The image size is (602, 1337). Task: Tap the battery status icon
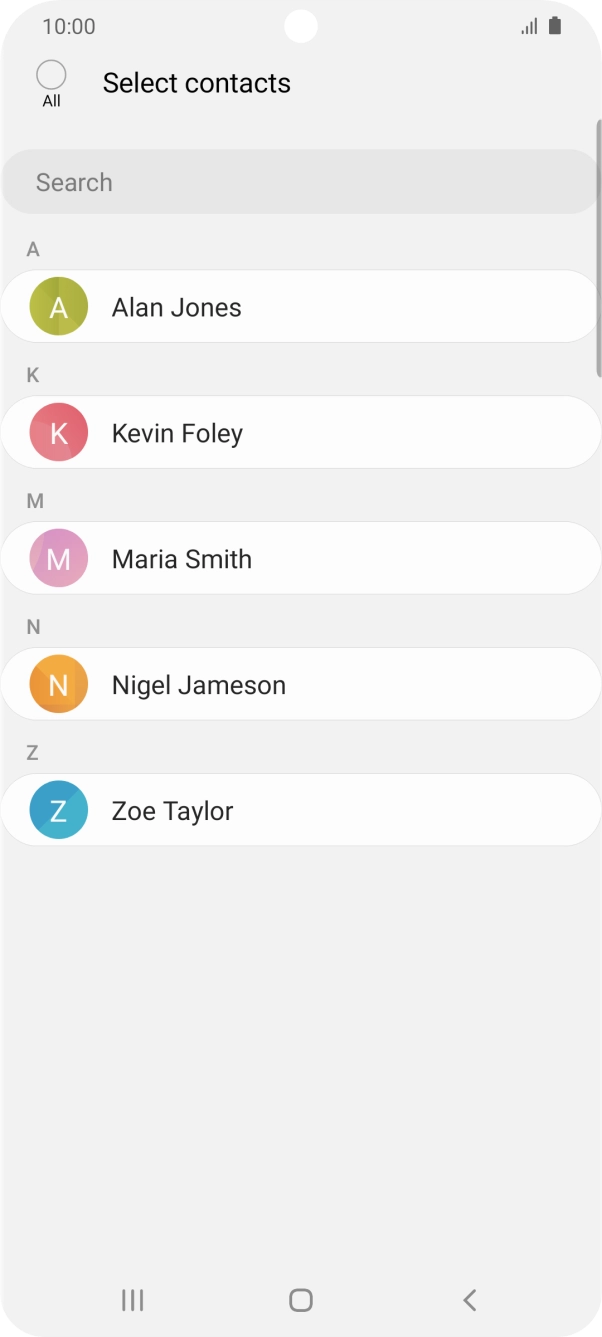pos(555,26)
